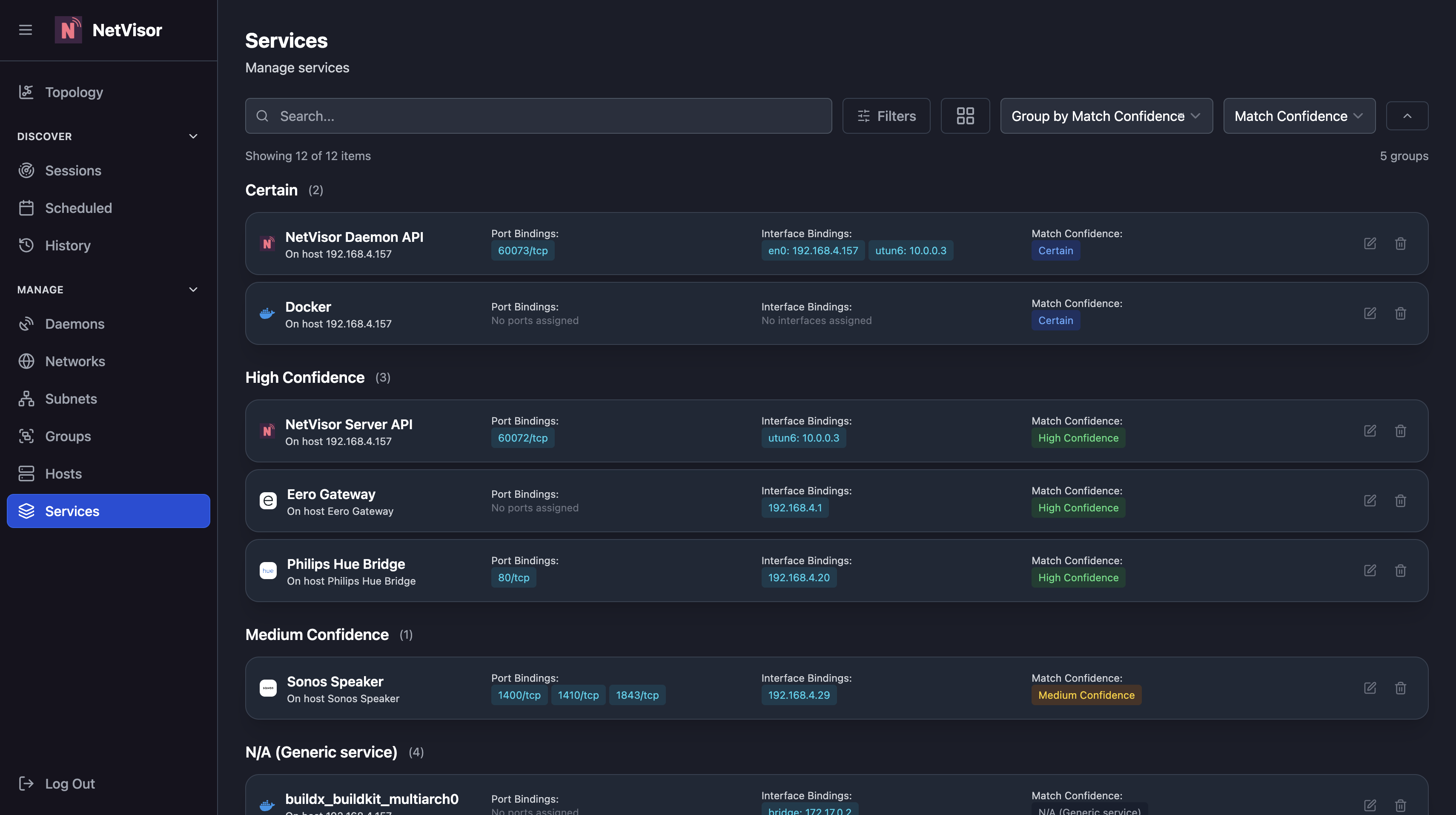Click the Eero Gateway logo icon
The image size is (1456, 815).
[x=268, y=501]
